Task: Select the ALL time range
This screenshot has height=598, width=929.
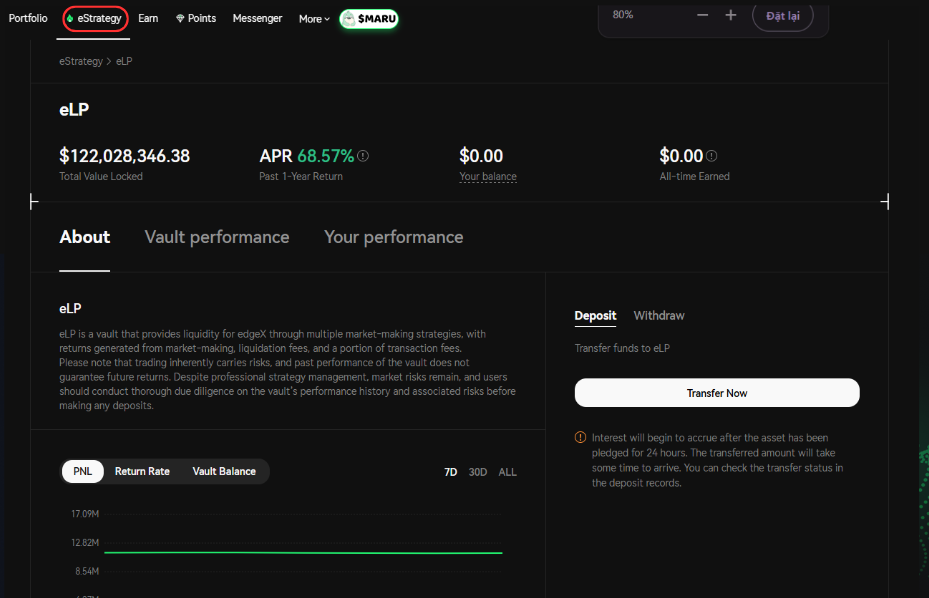Action: pos(507,472)
